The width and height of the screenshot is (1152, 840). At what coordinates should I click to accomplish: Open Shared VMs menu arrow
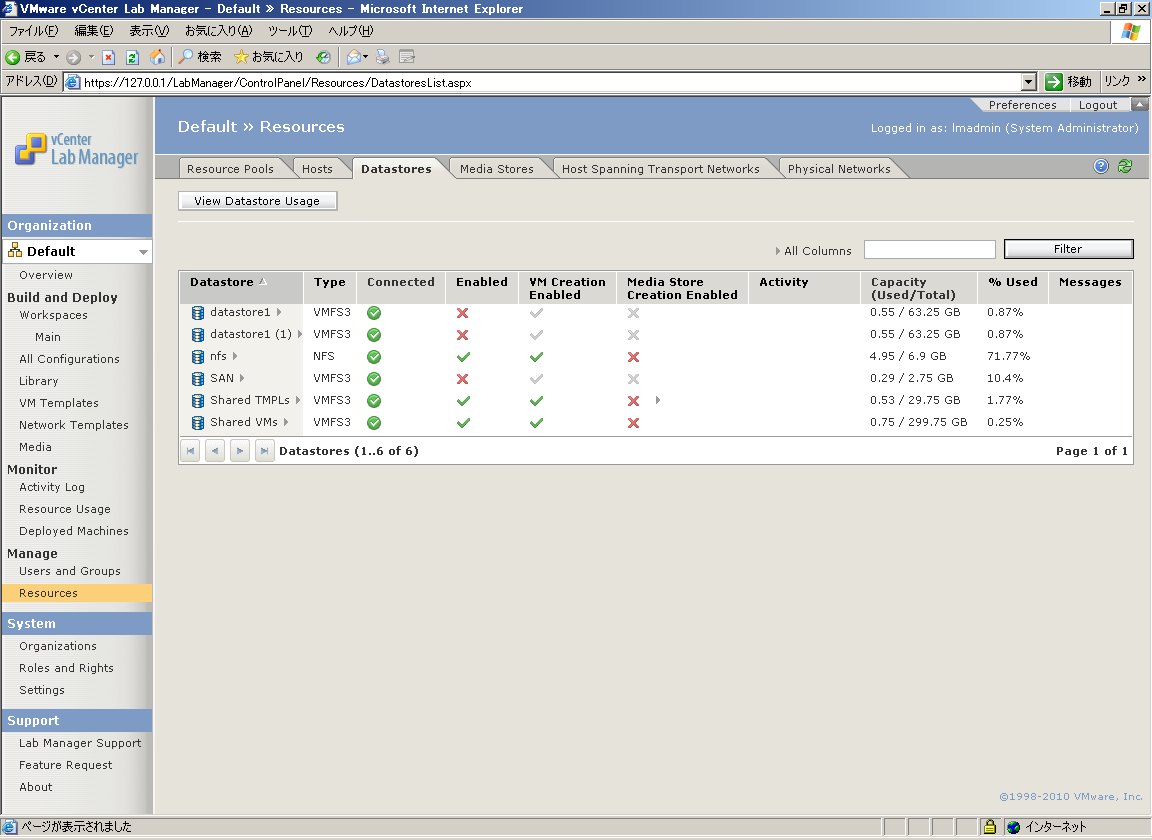click(x=286, y=422)
